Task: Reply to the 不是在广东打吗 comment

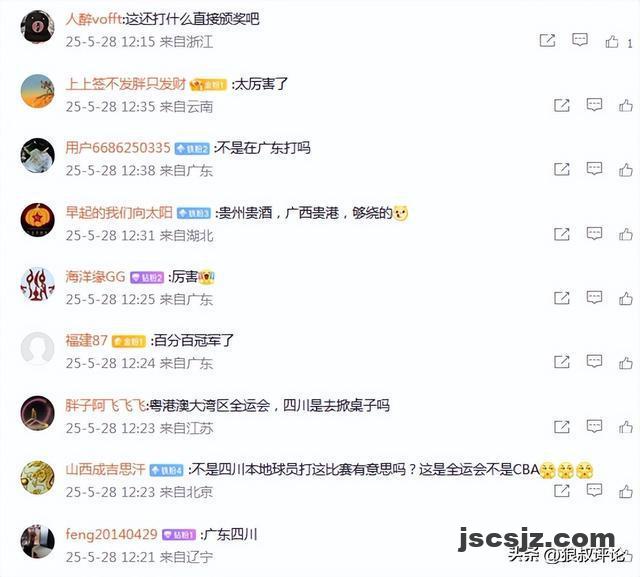Action: coord(594,169)
